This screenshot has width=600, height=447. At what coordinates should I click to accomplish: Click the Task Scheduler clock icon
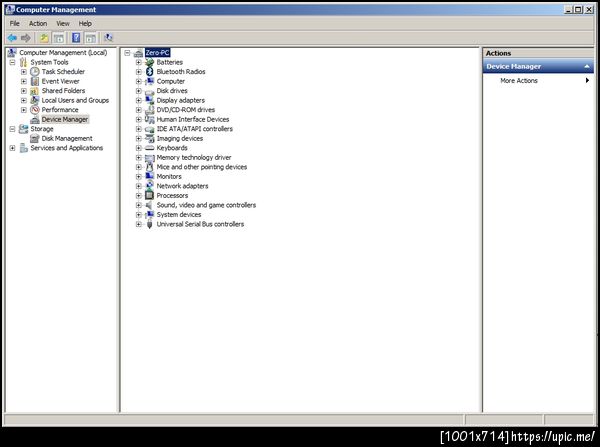coord(35,72)
